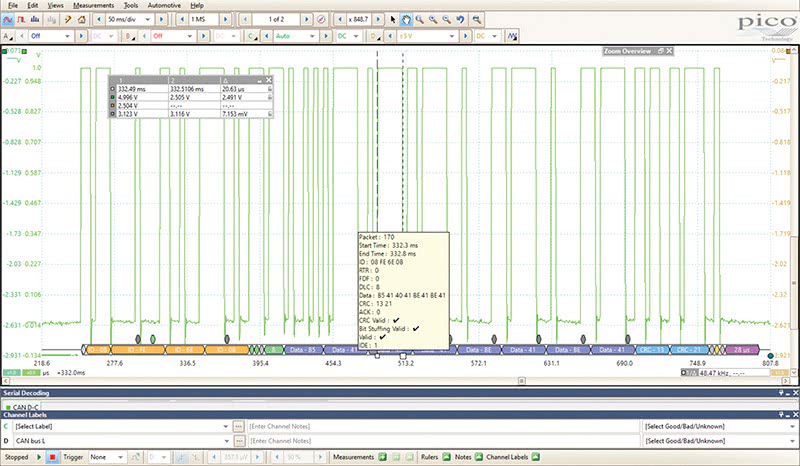Viewport: 800px width, 466px height.
Task: Click the Auto setup wand icon
Action: pos(67,19)
